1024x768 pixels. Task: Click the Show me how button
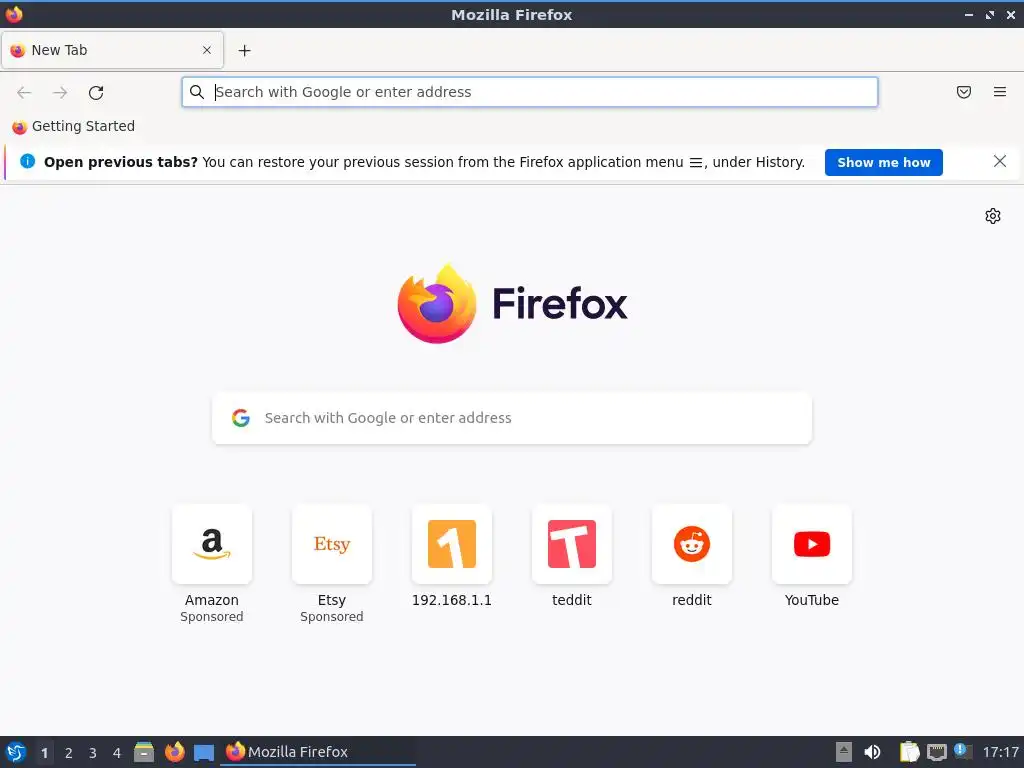(884, 163)
